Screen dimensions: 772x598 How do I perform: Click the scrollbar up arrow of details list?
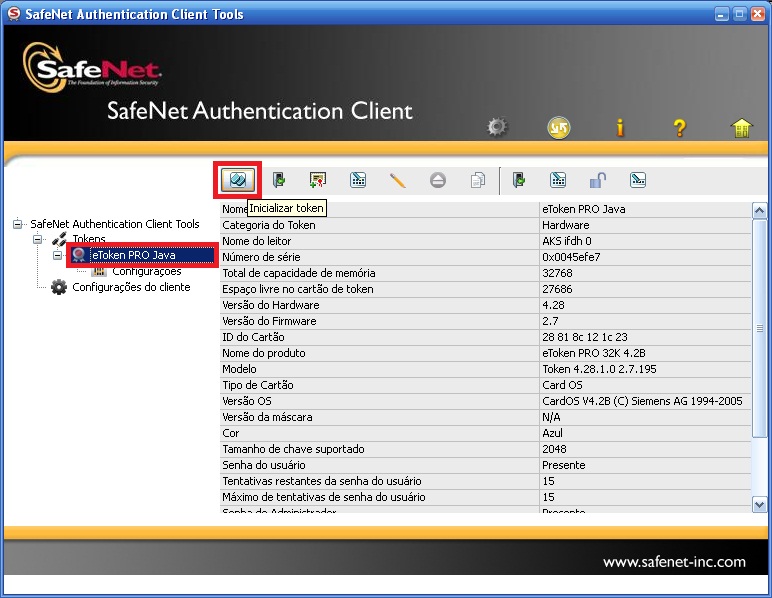click(x=759, y=211)
